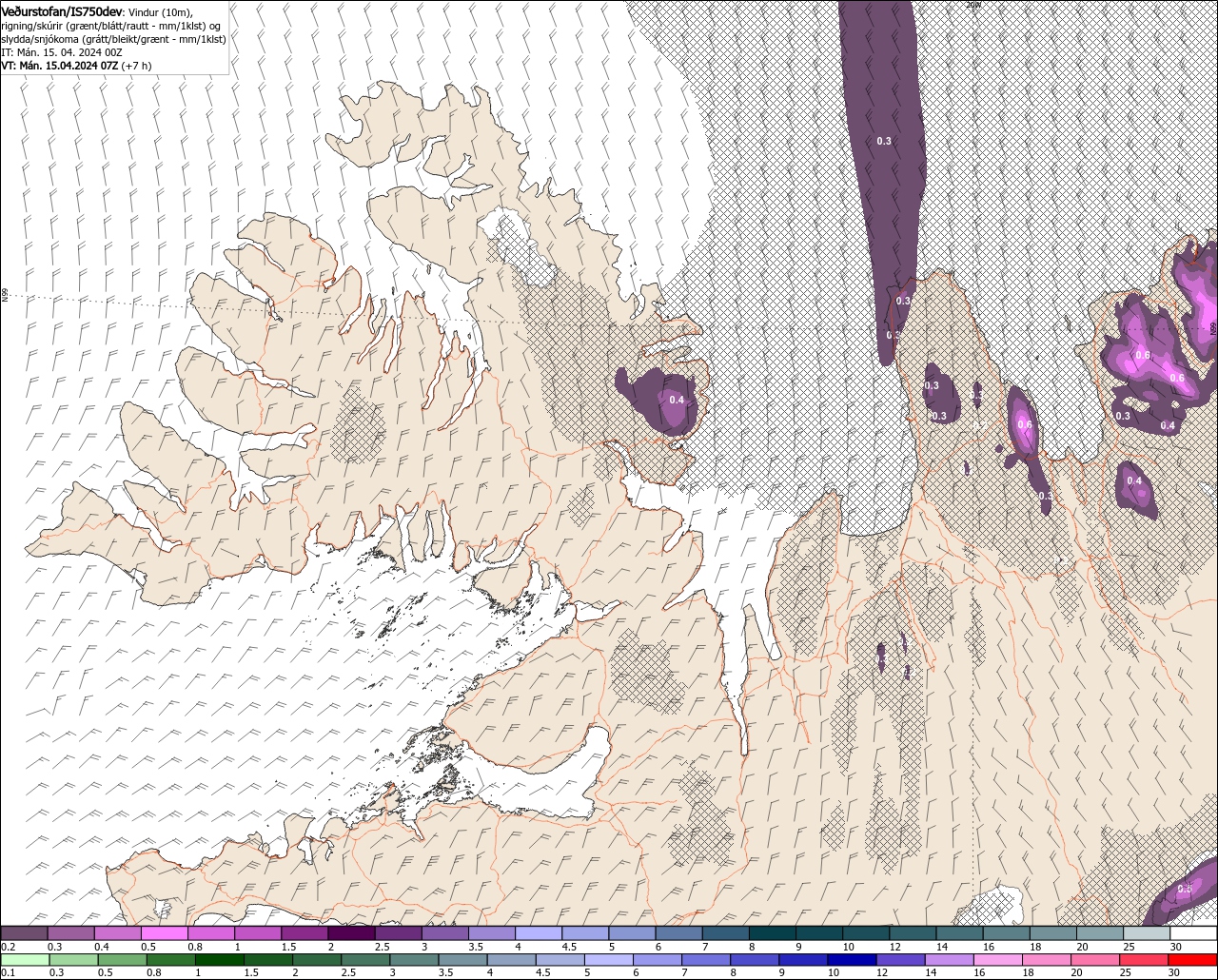Click the green 0.5 swatch in the rain scale
The width and height of the screenshot is (1218, 980).
tap(123, 959)
